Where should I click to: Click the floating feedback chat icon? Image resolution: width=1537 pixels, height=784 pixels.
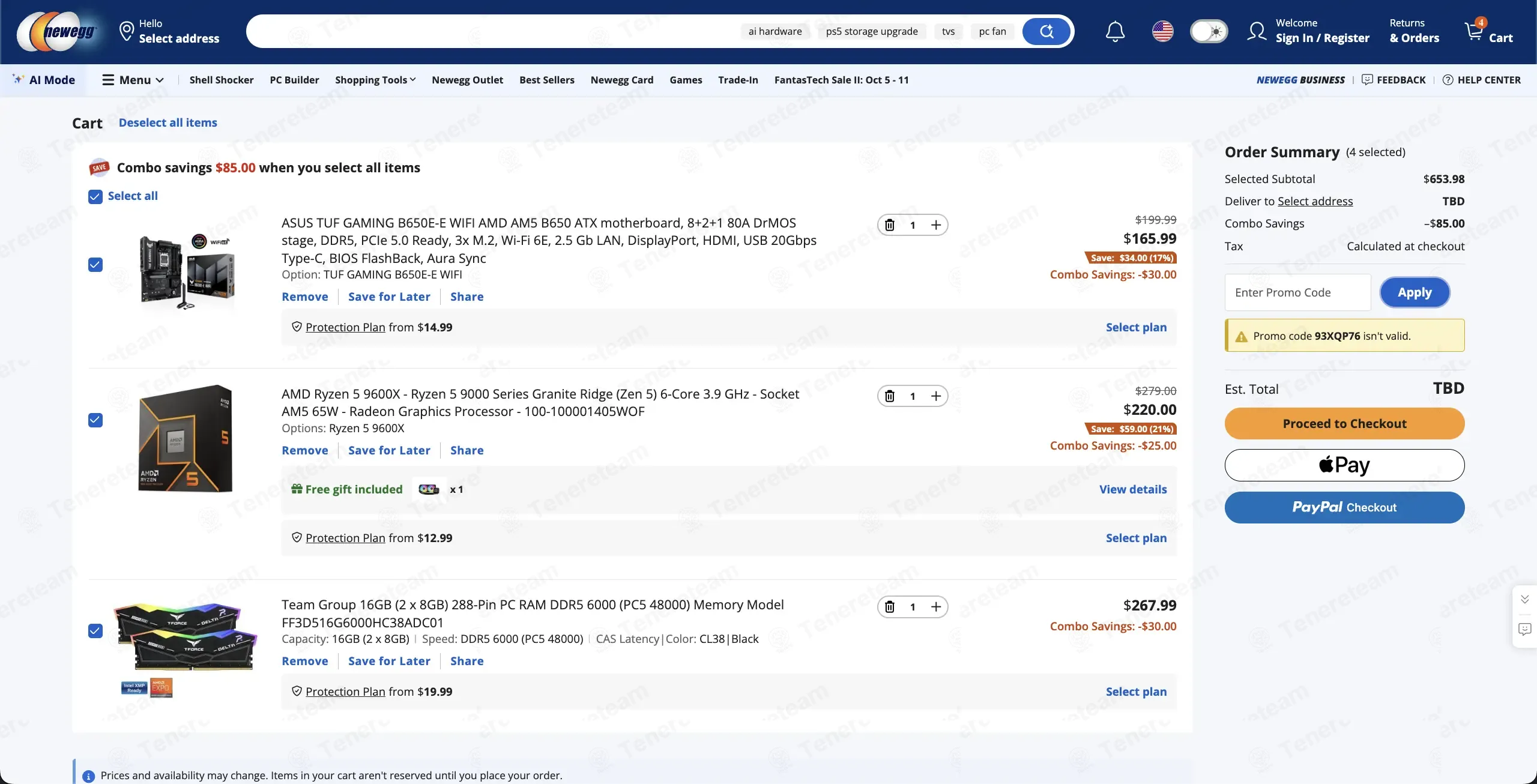[x=1524, y=629]
